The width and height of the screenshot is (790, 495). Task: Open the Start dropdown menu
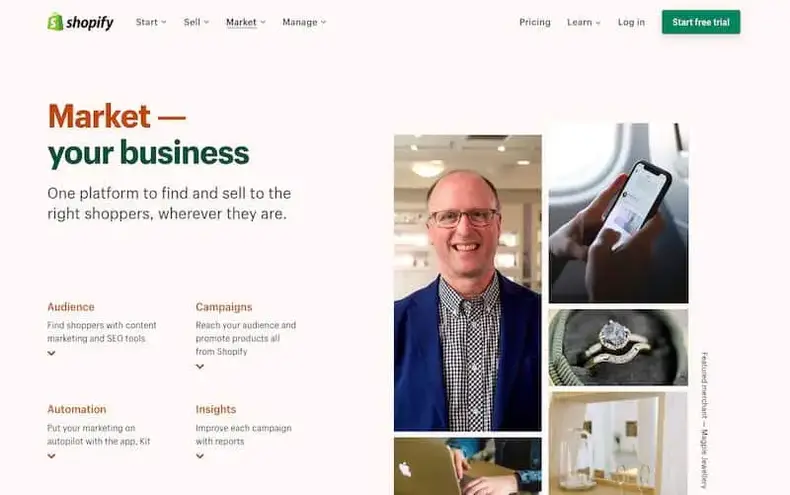pos(151,22)
